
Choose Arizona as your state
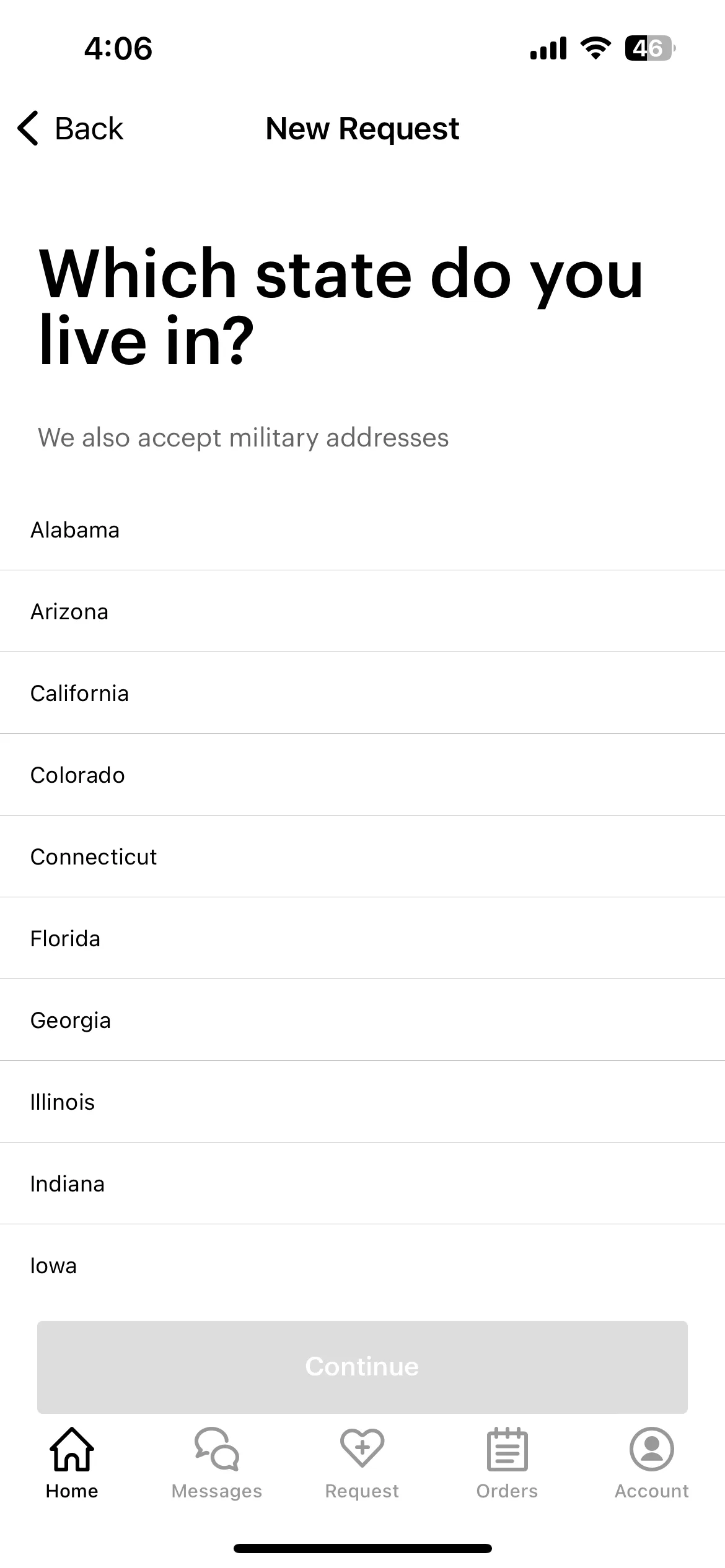(x=362, y=611)
